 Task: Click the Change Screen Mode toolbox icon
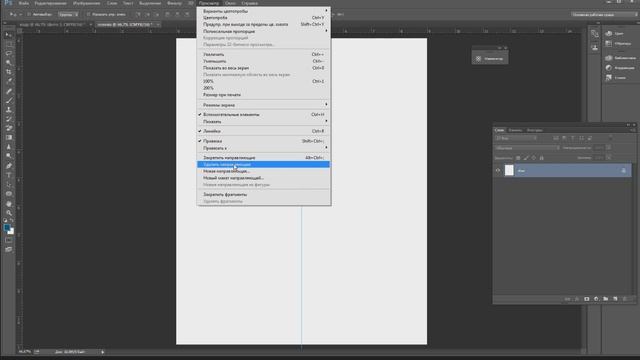click(x=9, y=249)
